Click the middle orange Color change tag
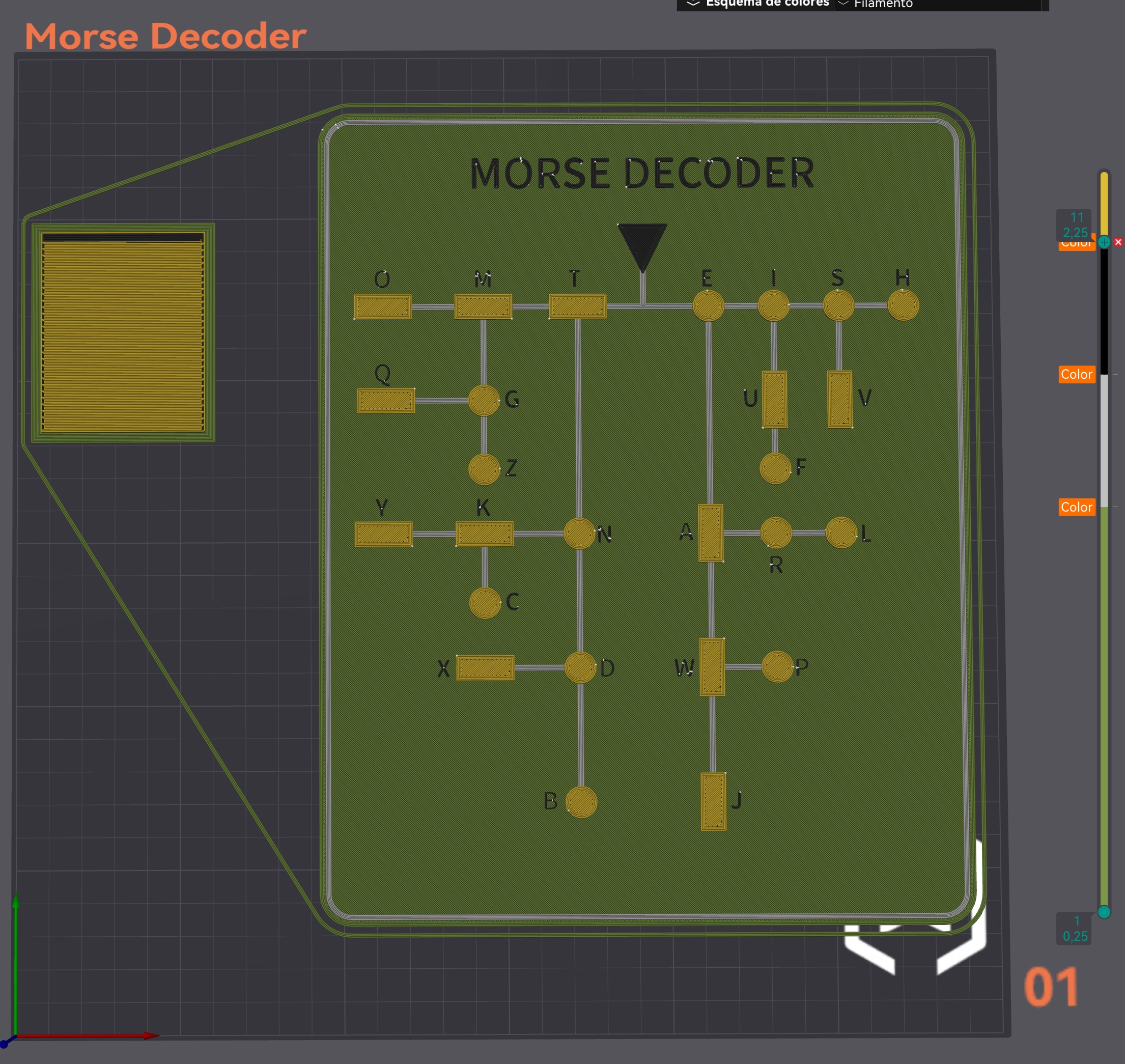 (x=1076, y=374)
